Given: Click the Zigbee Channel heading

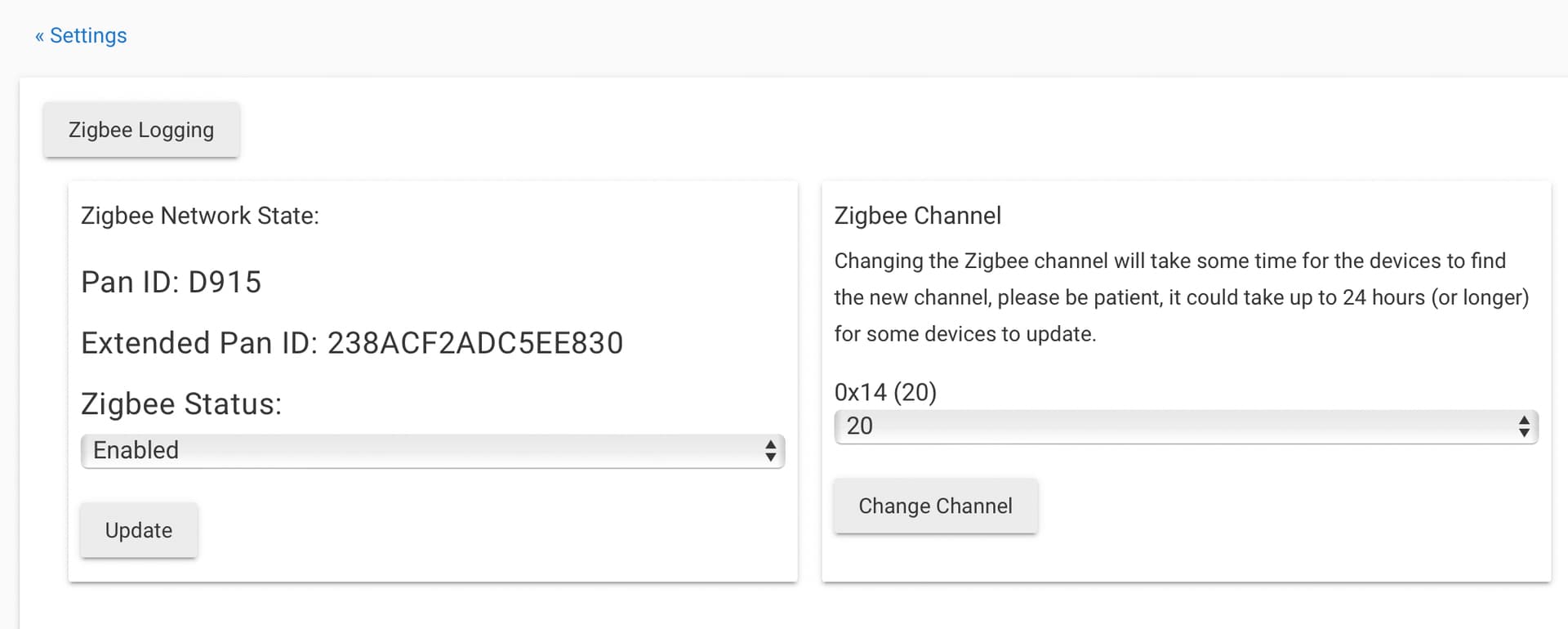Looking at the screenshot, I should (917, 216).
